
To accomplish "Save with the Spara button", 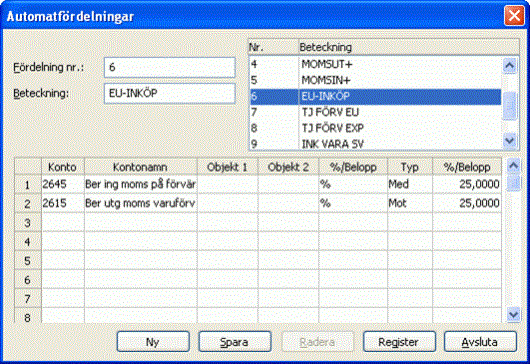I will point(235,342).
